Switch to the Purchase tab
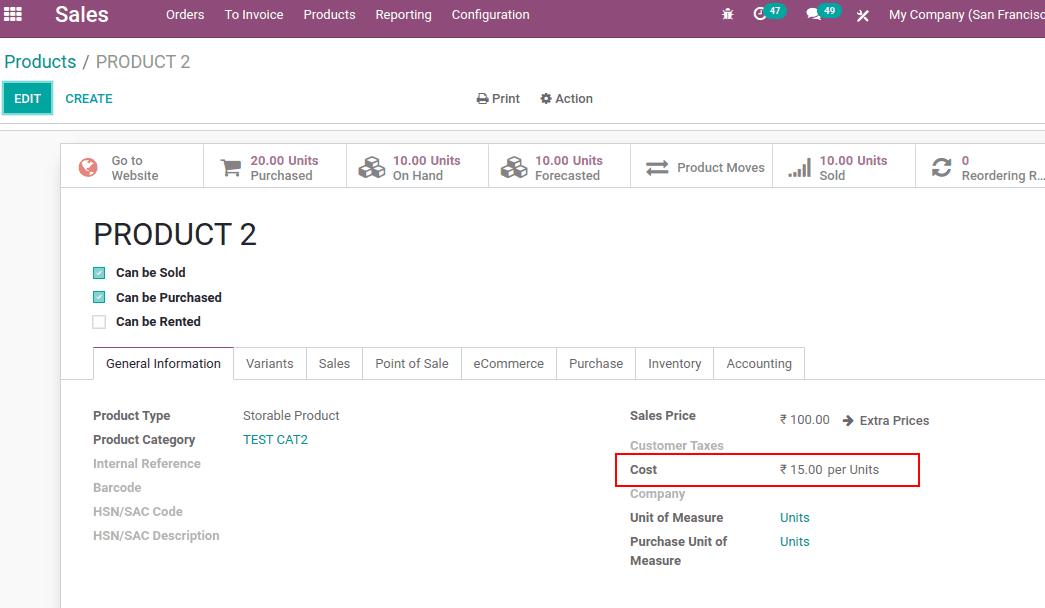This screenshot has height=608, width=1045. click(596, 363)
